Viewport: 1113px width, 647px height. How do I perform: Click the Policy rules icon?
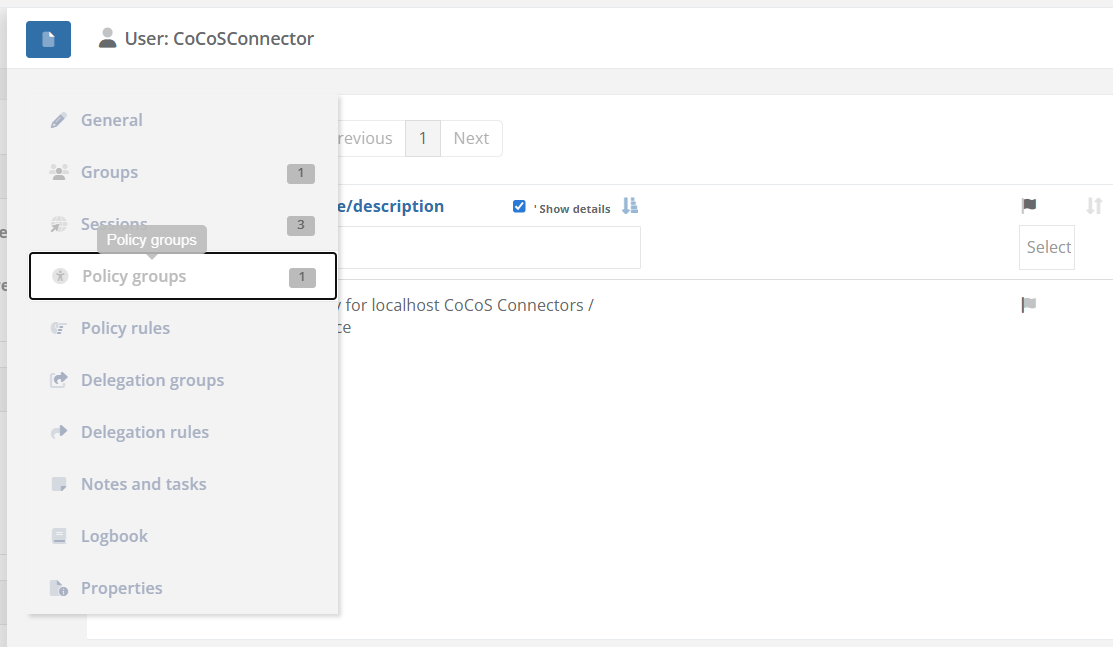tap(59, 328)
